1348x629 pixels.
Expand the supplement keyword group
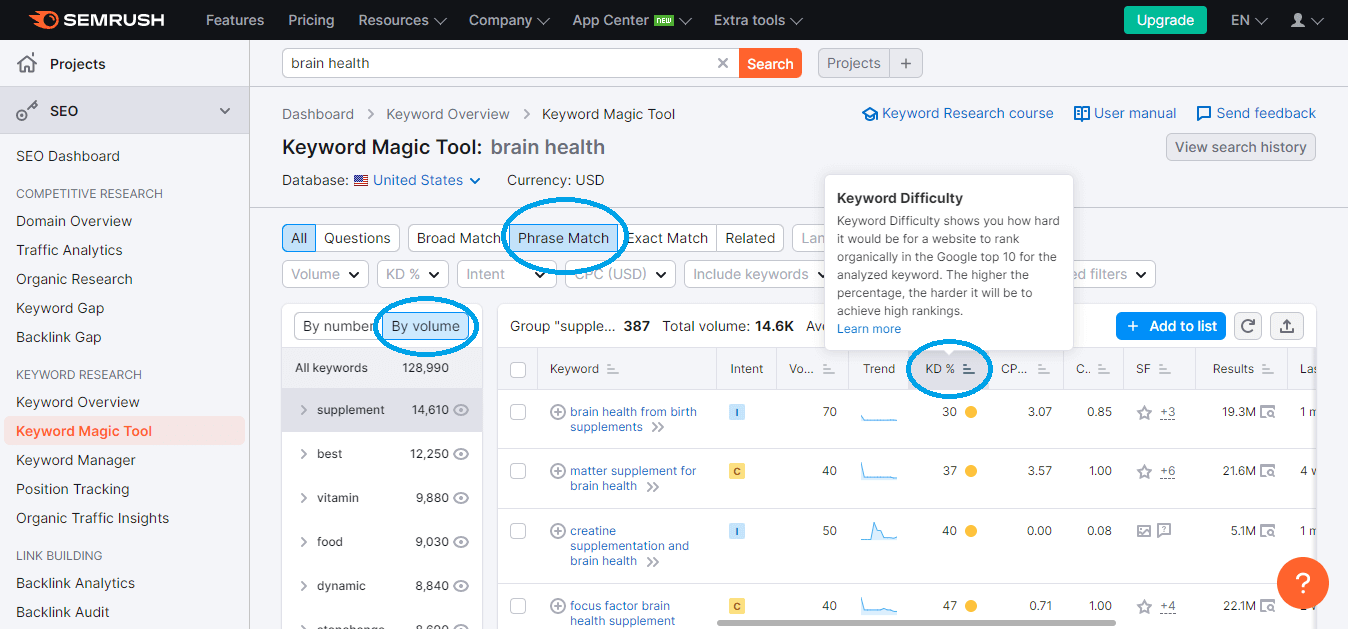pyautogui.click(x=304, y=410)
